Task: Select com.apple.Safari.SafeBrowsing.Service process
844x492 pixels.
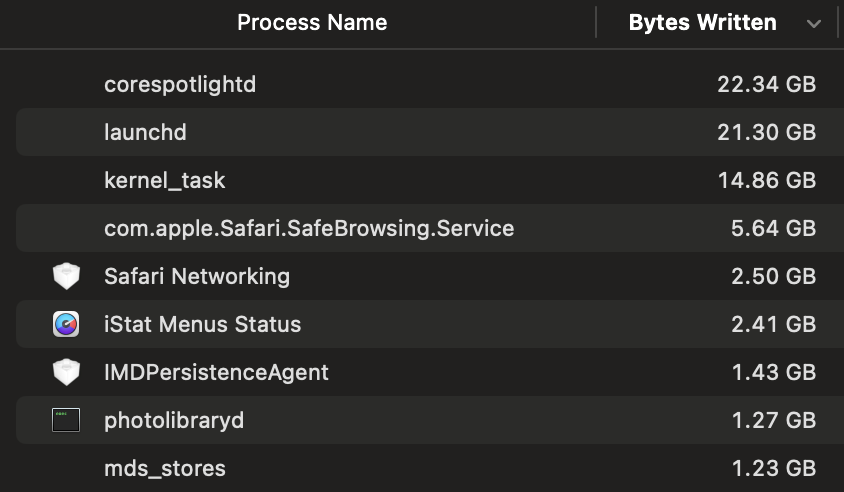Action: tap(309, 228)
